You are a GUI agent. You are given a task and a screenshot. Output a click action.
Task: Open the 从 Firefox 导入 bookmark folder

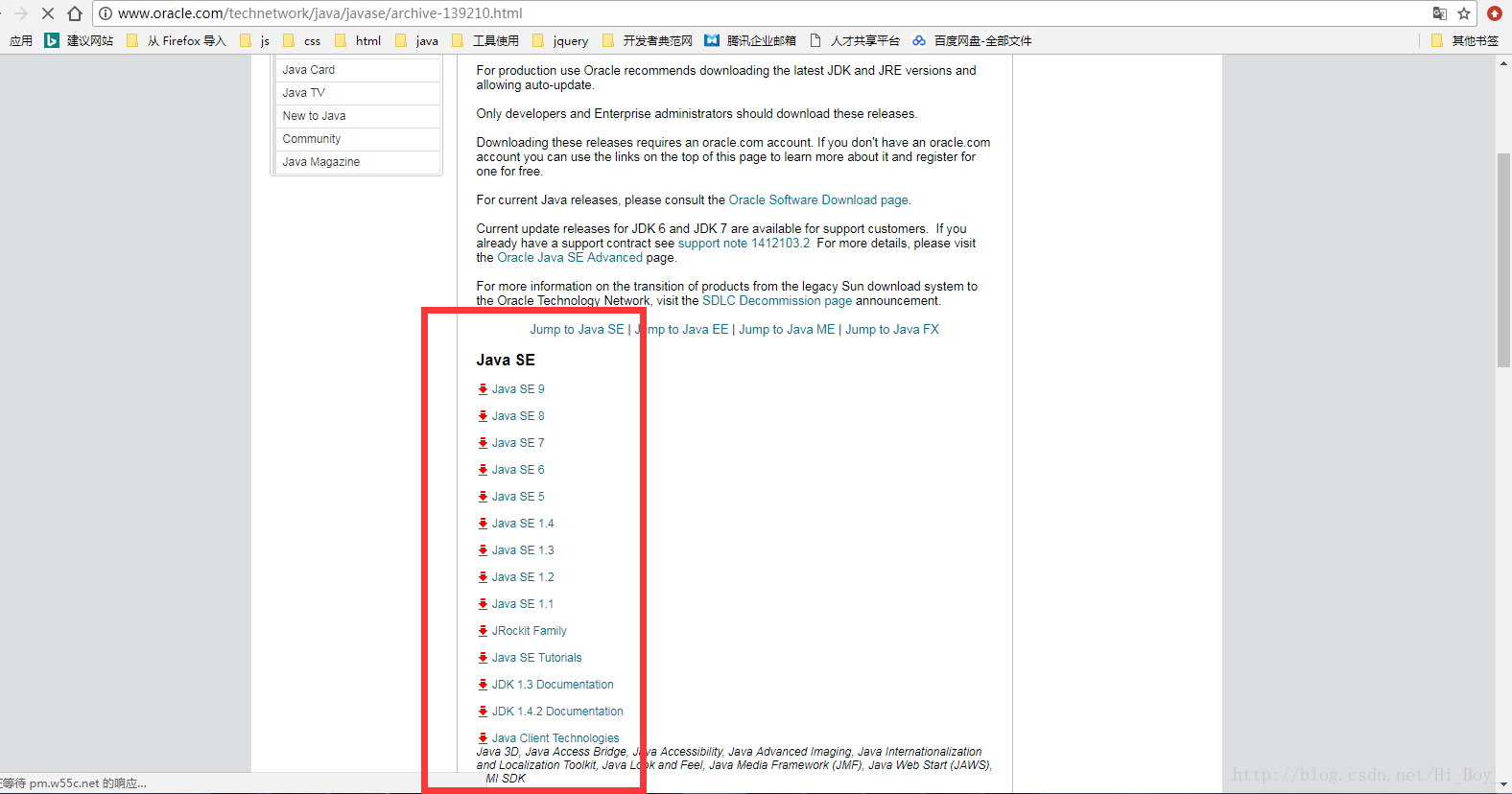(x=176, y=40)
